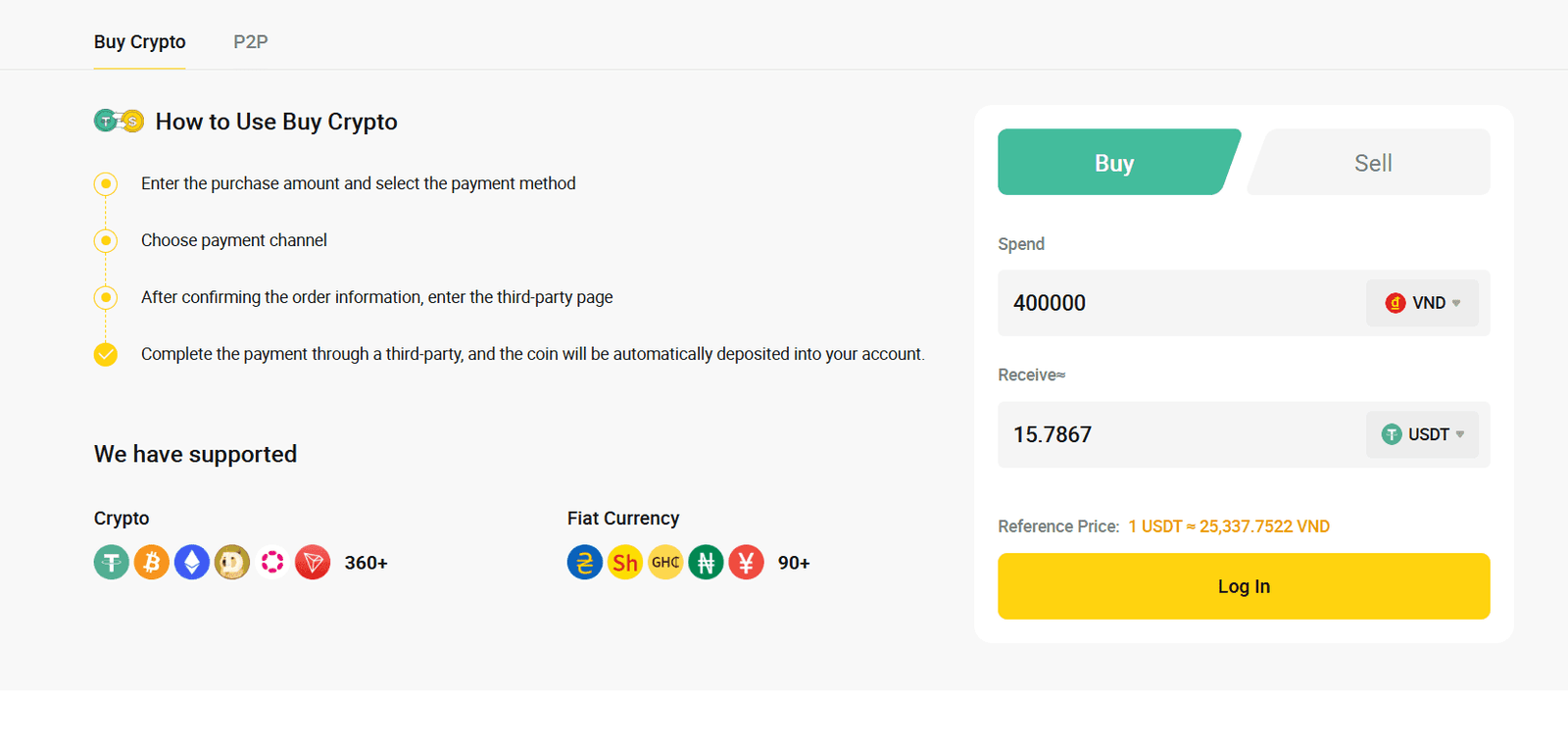Click the Dogecoin icon

(x=231, y=562)
